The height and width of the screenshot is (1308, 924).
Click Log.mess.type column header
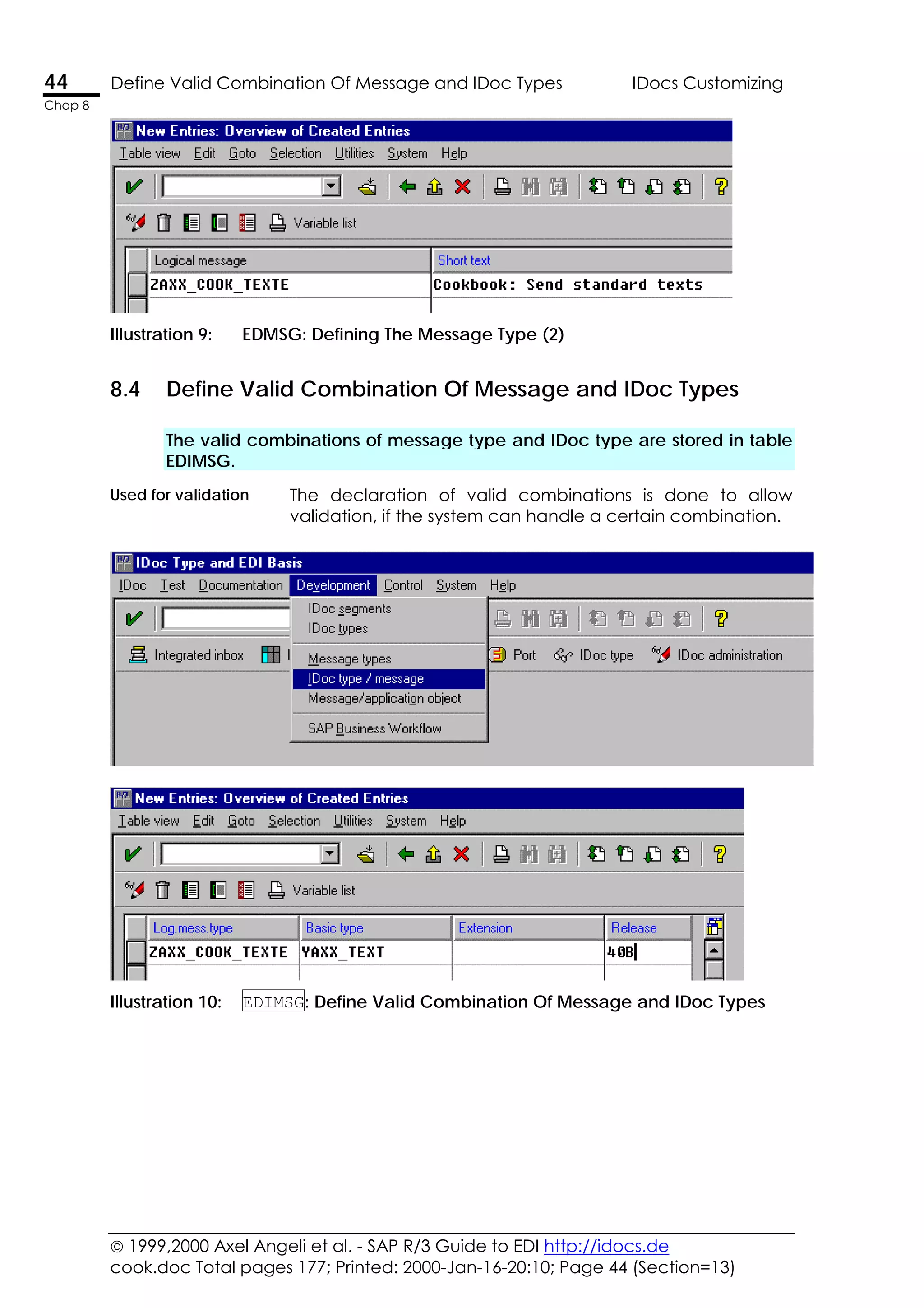point(223,928)
